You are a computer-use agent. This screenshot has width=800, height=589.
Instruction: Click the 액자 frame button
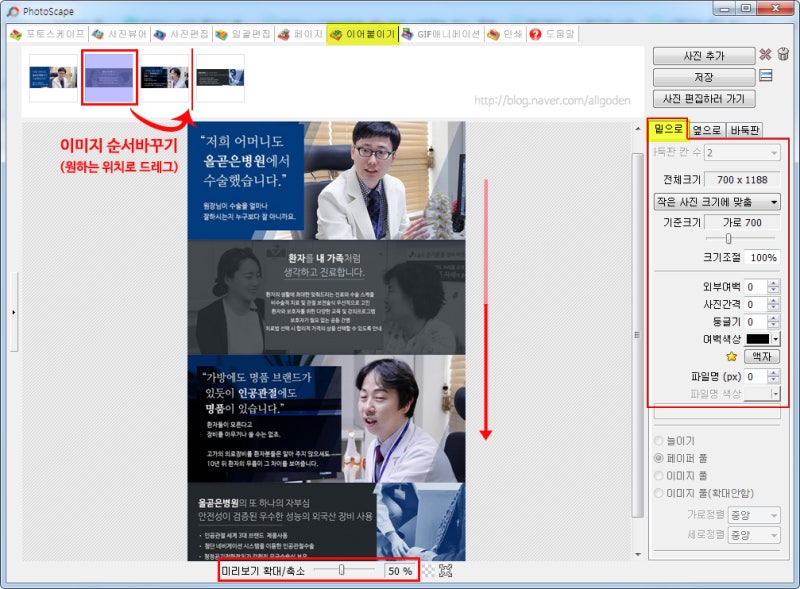(x=762, y=356)
